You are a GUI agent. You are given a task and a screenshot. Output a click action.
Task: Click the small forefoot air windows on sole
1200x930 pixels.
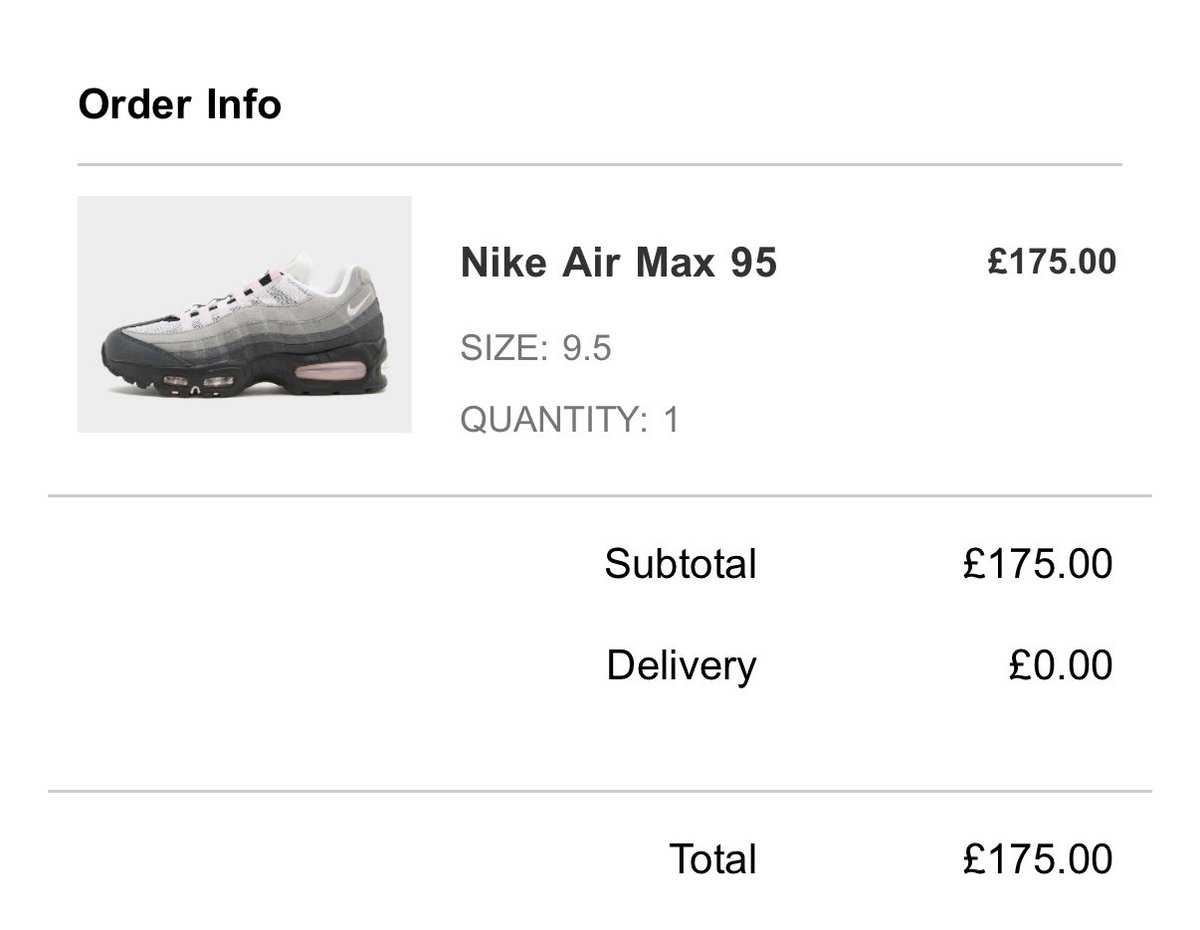(x=197, y=382)
